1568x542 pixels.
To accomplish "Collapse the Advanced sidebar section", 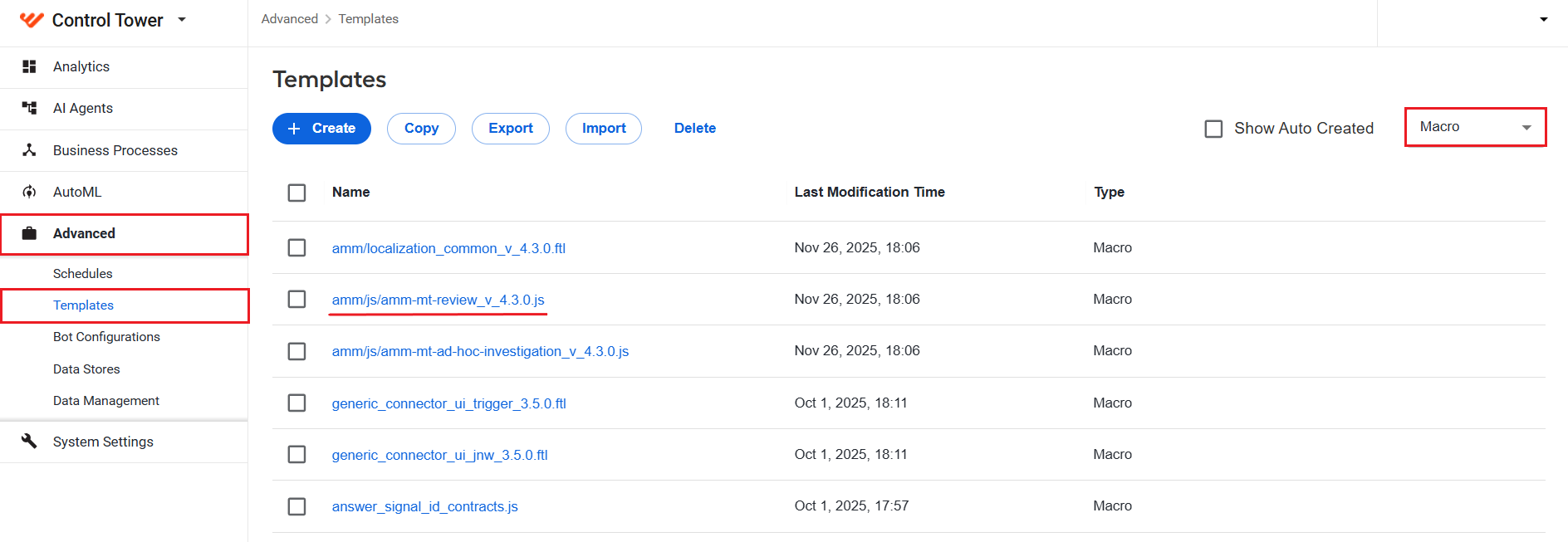I will (124, 233).
